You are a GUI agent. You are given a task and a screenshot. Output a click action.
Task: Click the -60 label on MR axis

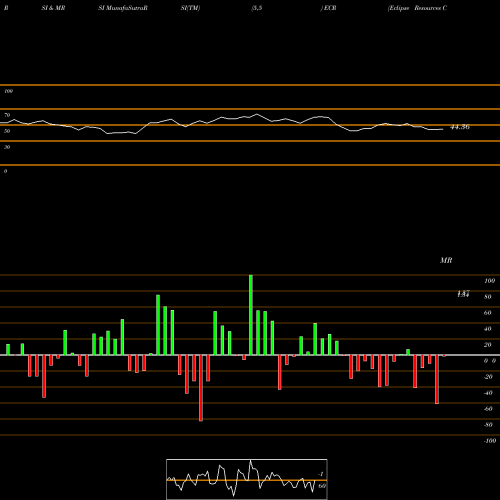tap(487, 409)
